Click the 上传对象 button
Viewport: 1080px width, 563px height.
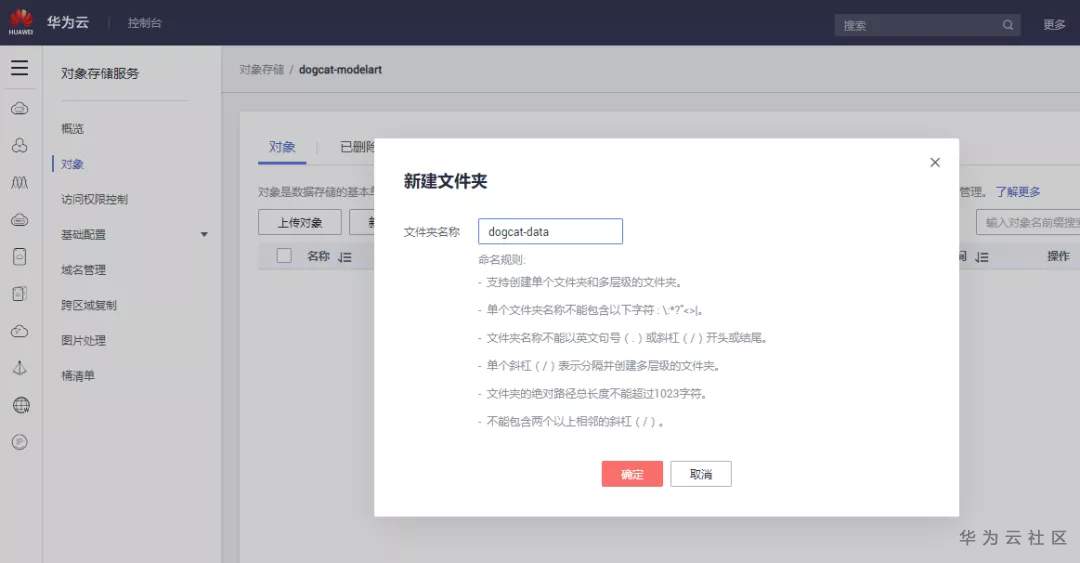point(300,223)
